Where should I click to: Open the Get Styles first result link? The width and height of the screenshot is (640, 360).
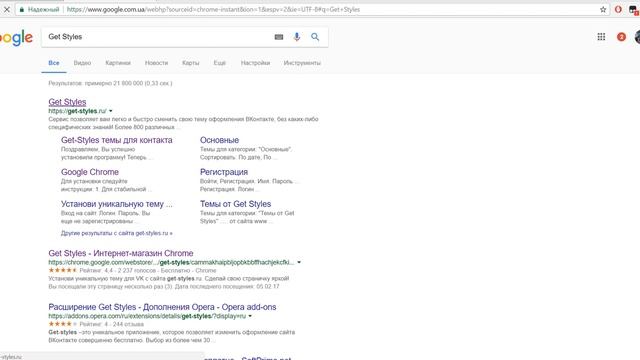pos(67,102)
